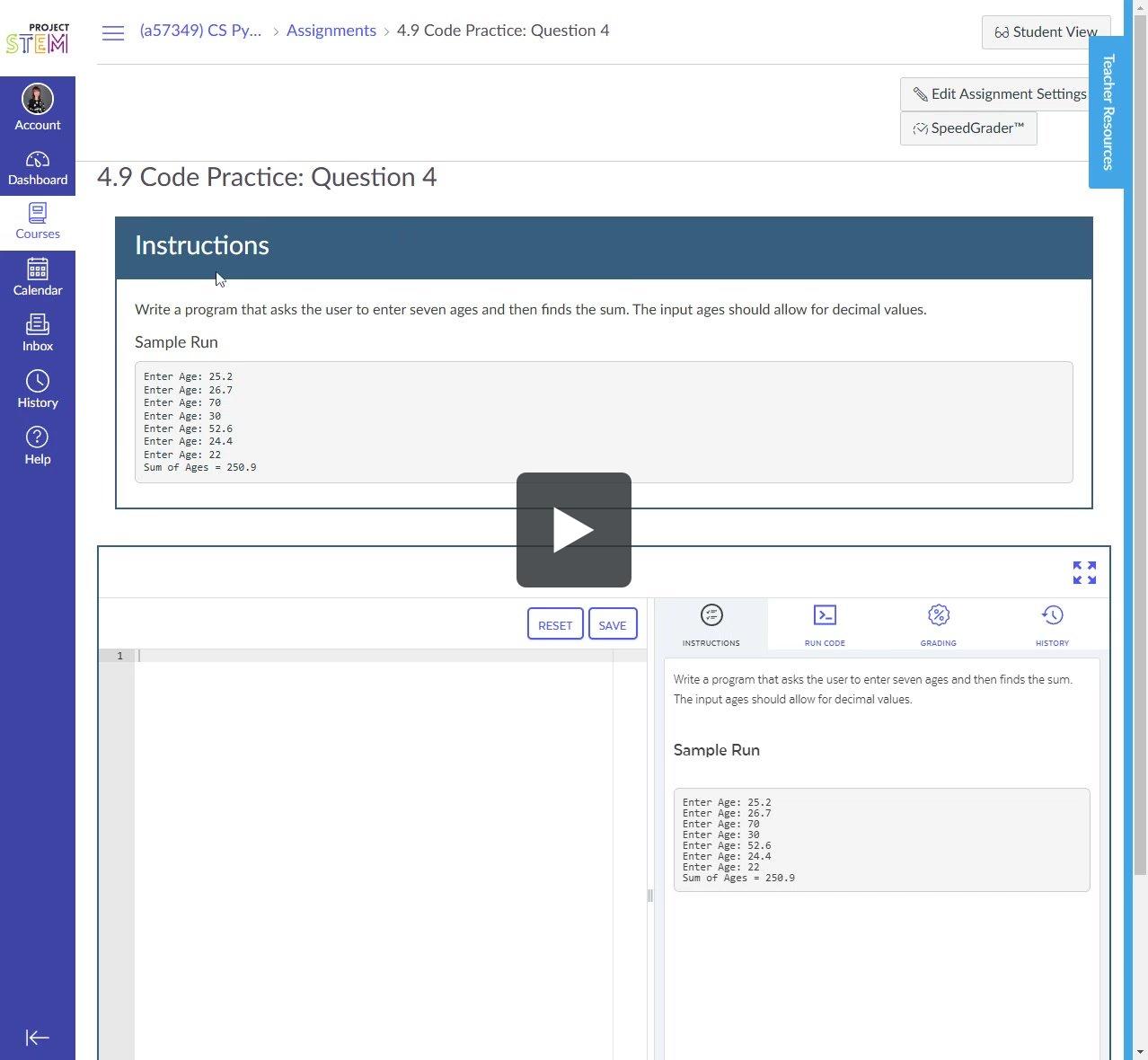
Task: Click the Instructions banner heading
Action: (202, 246)
